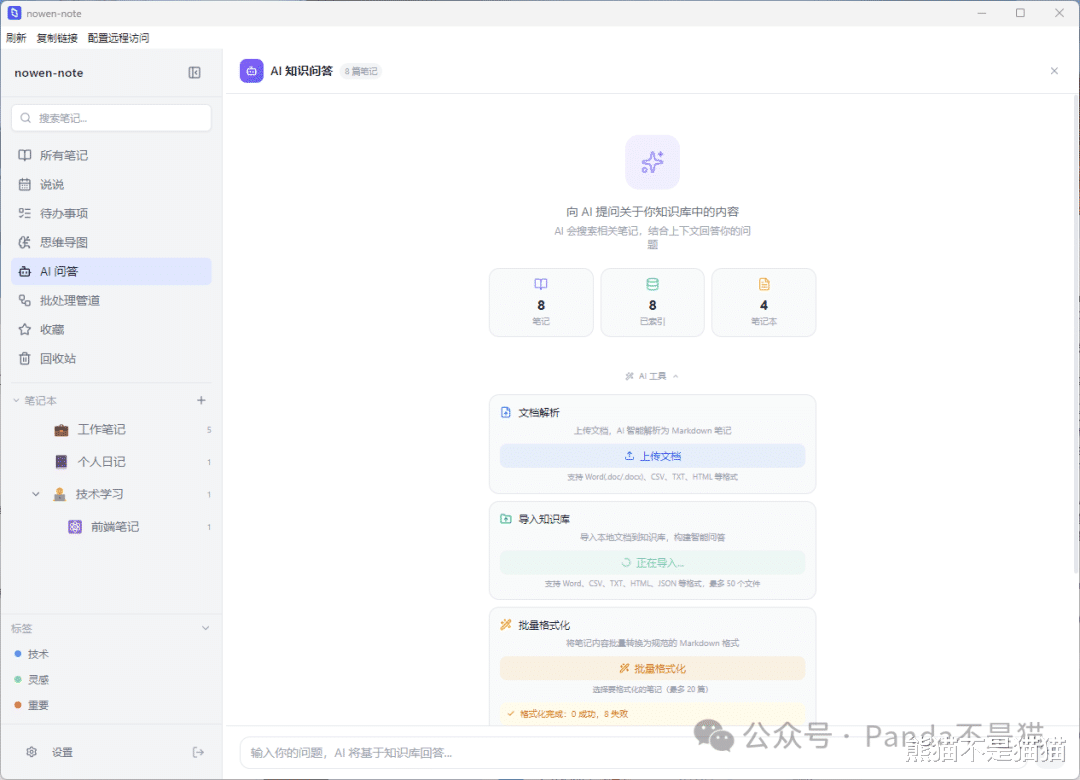Open 设置 label in sidebar
Viewport: 1080px width, 780px height.
click(x=63, y=752)
